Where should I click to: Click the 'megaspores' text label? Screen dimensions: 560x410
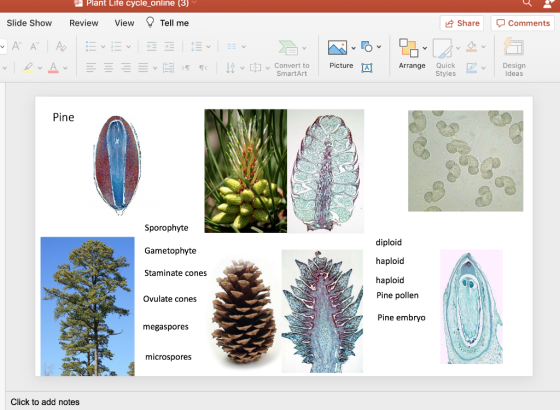(165, 327)
